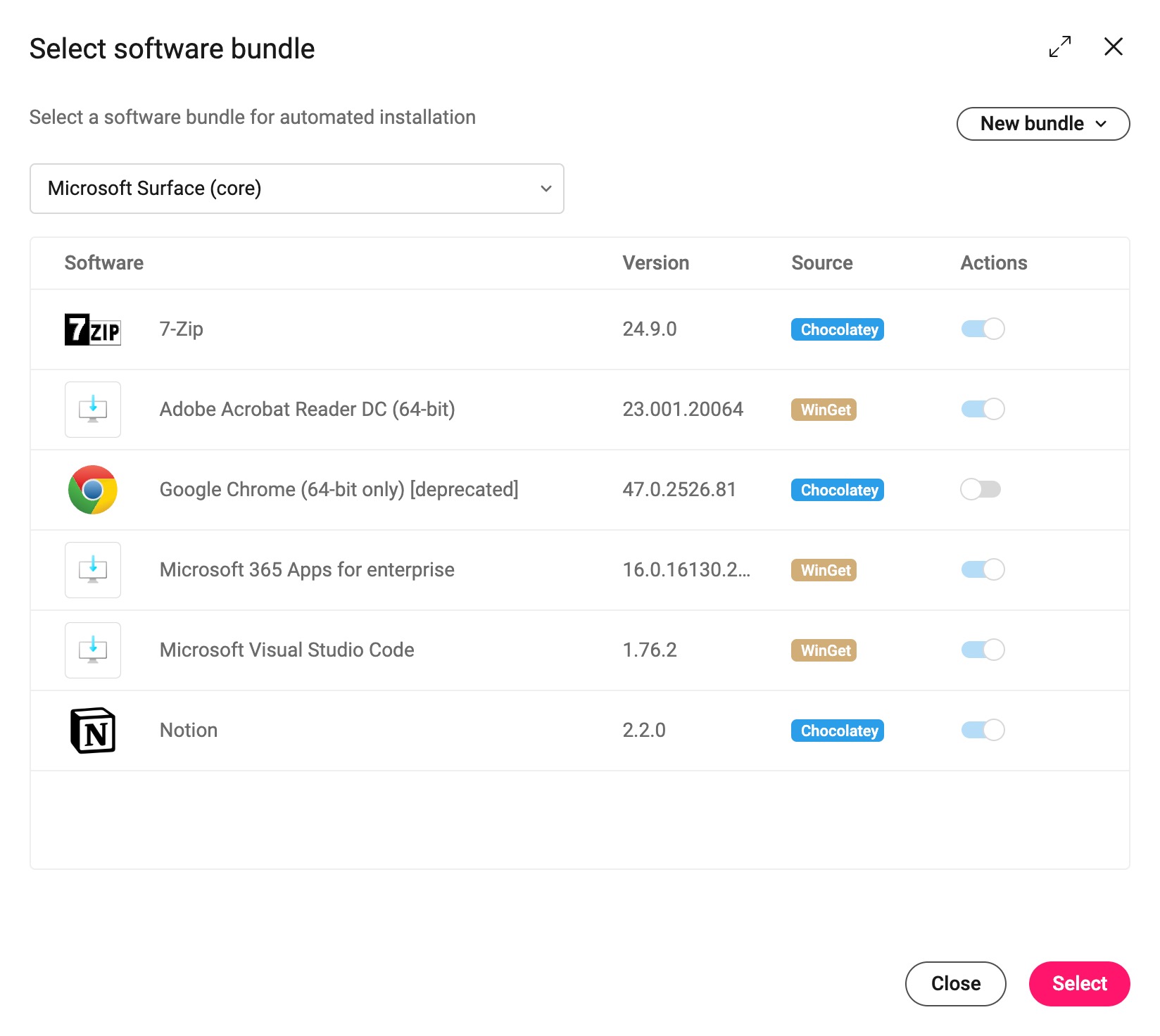Image resolution: width=1160 pixels, height=1036 pixels.
Task: Click the Microsoft 365 Apps installer icon
Action: (93, 570)
